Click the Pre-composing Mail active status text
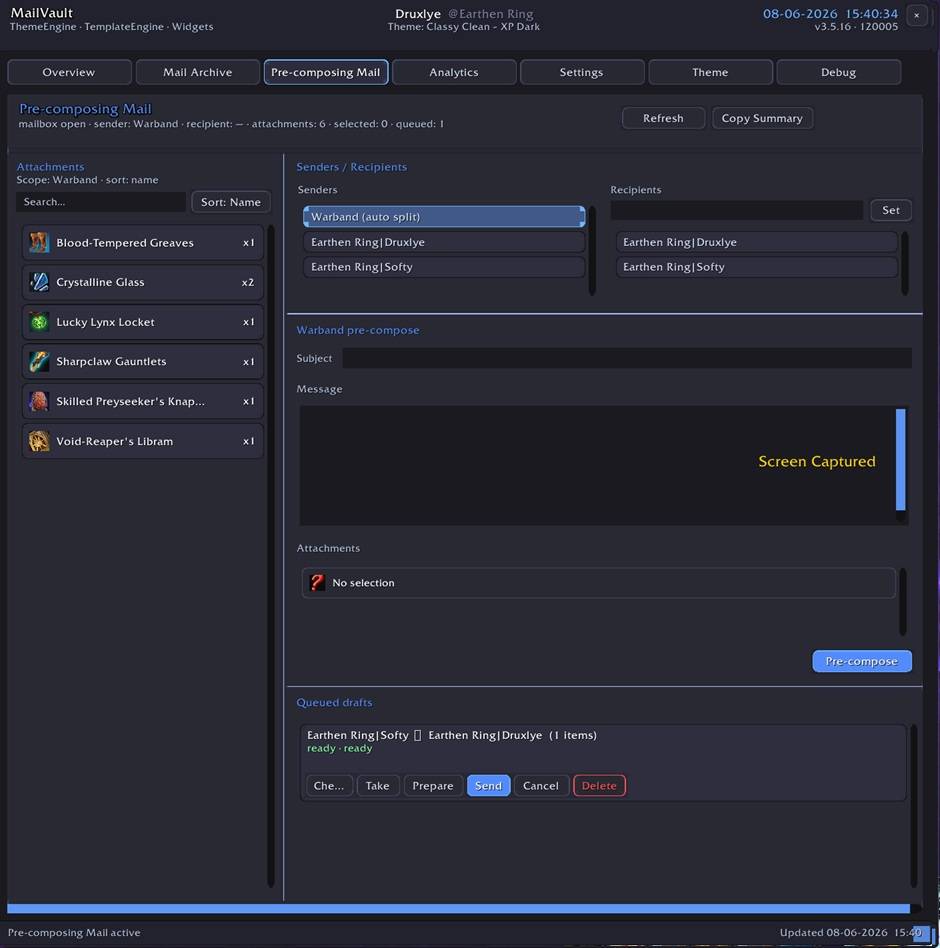 tap(74, 932)
